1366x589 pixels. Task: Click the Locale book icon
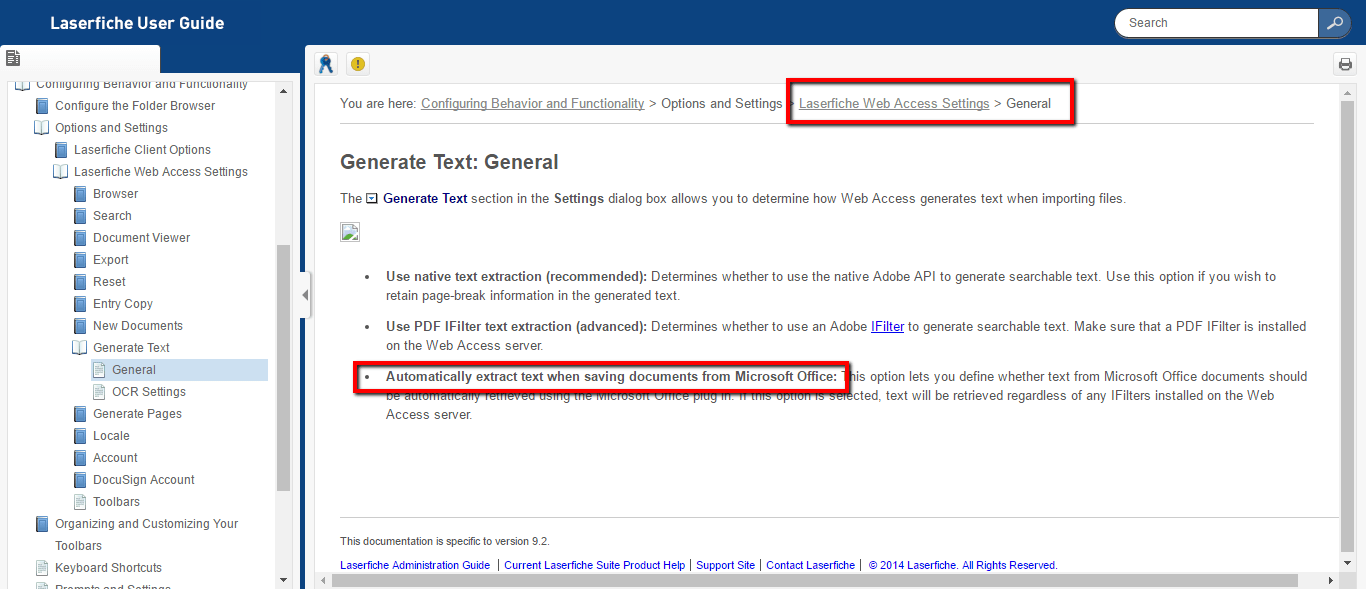click(80, 436)
